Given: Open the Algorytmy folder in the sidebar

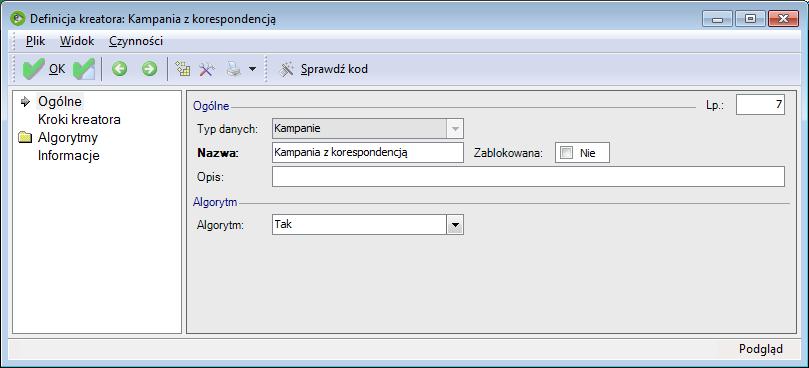Looking at the screenshot, I should [68, 137].
